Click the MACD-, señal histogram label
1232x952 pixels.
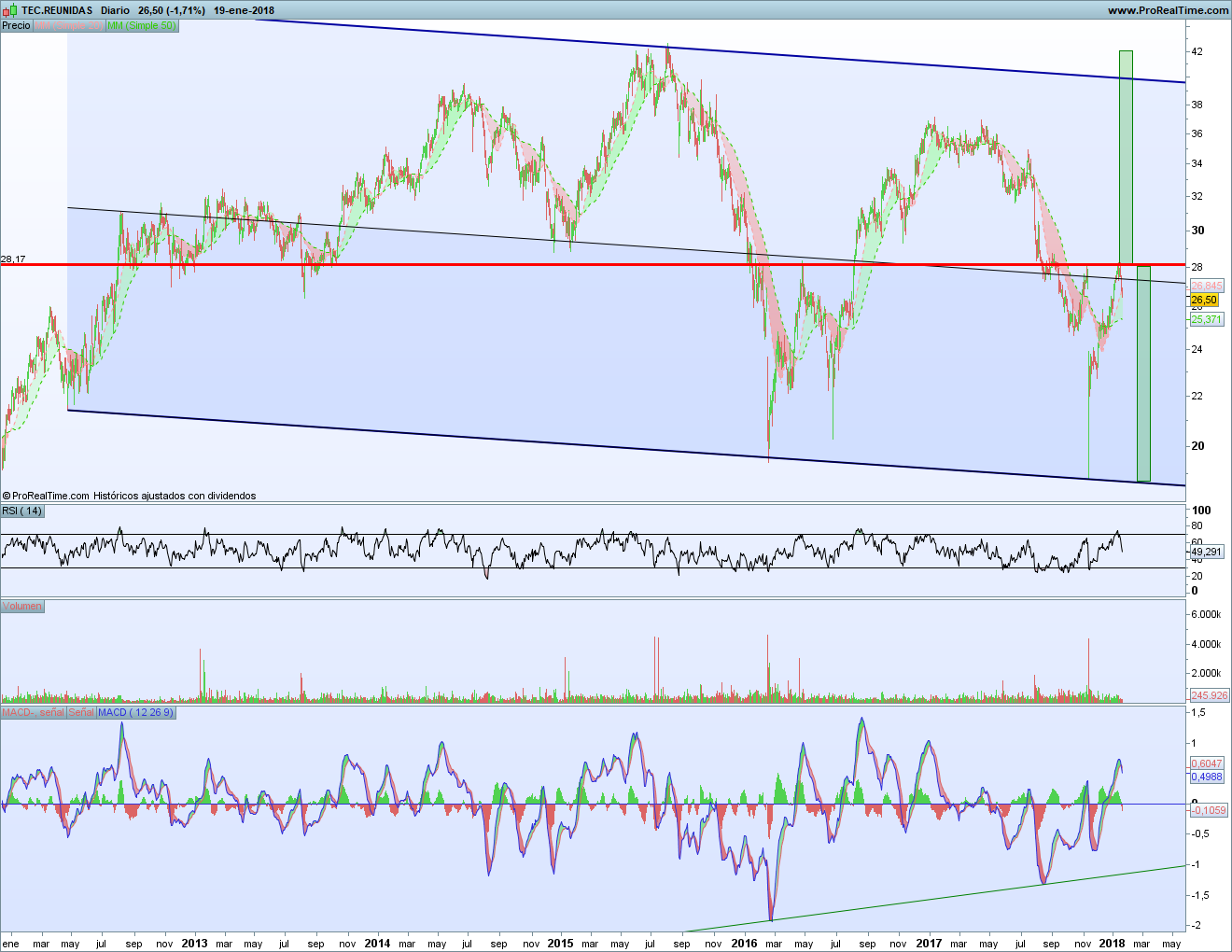[33, 712]
